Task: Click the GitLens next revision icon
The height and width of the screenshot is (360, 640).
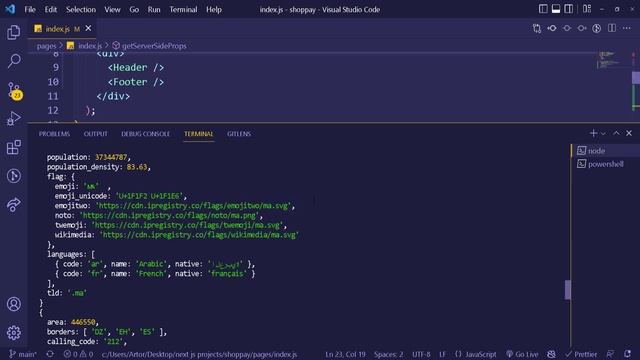Action: [582, 29]
